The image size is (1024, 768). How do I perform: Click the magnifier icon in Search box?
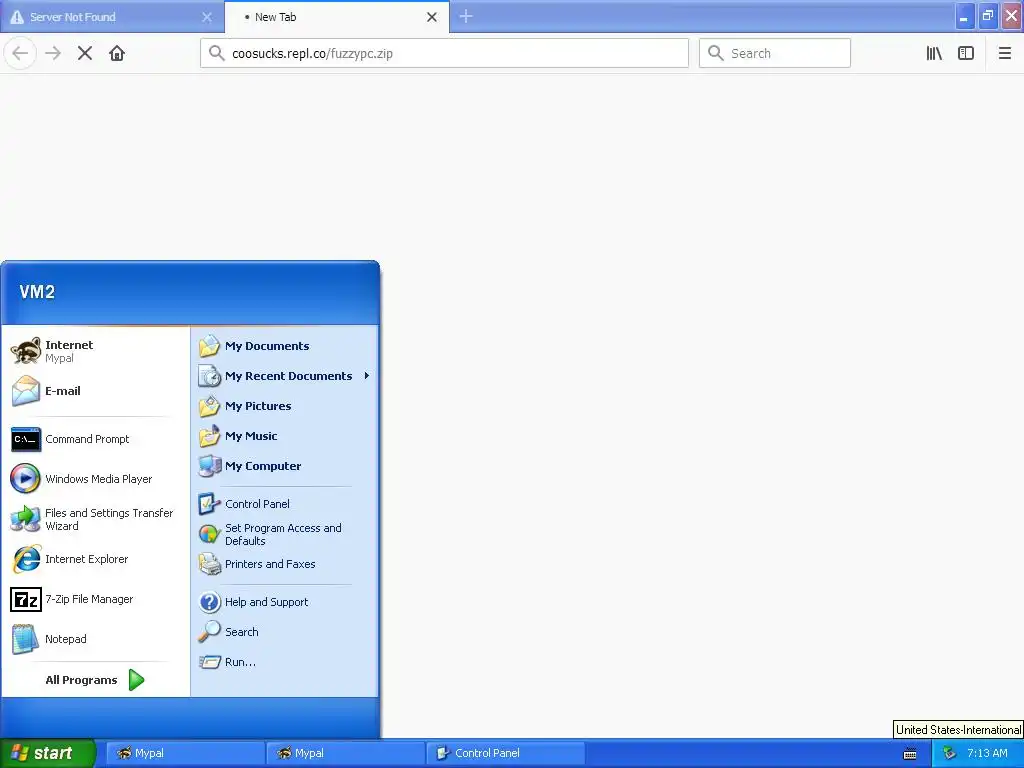tap(716, 53)
